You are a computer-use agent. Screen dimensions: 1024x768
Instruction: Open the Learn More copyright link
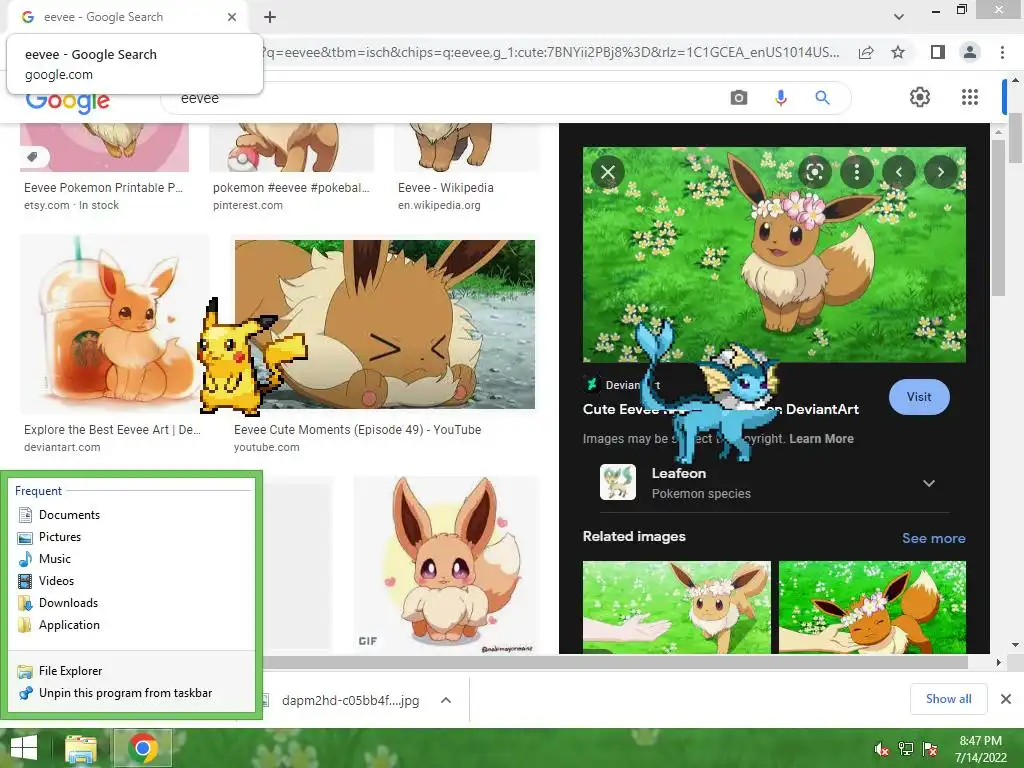pyautogui.click(x=821, y=439)
